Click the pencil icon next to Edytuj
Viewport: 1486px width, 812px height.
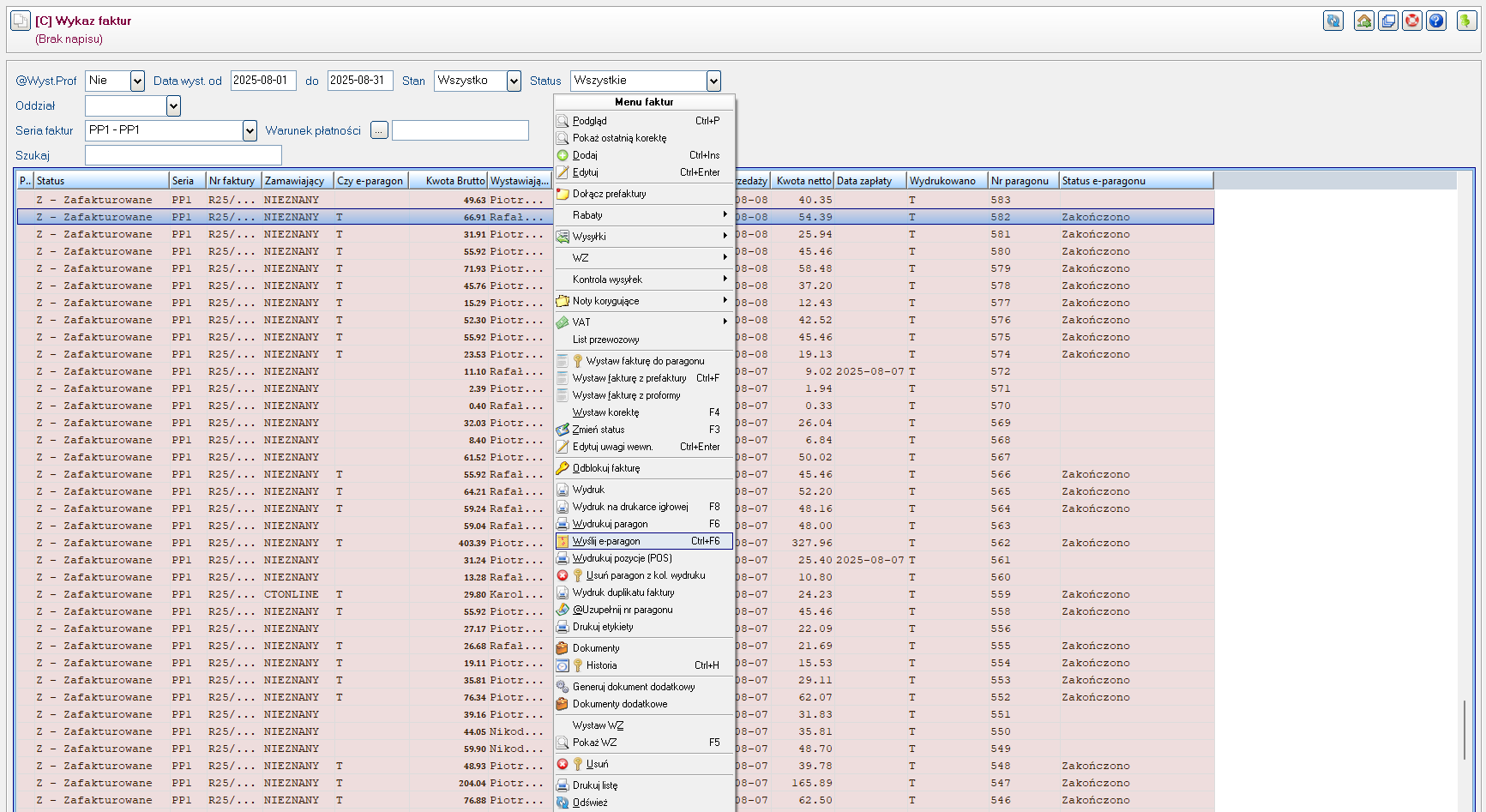pyautogui.click(x=563, y=172)
